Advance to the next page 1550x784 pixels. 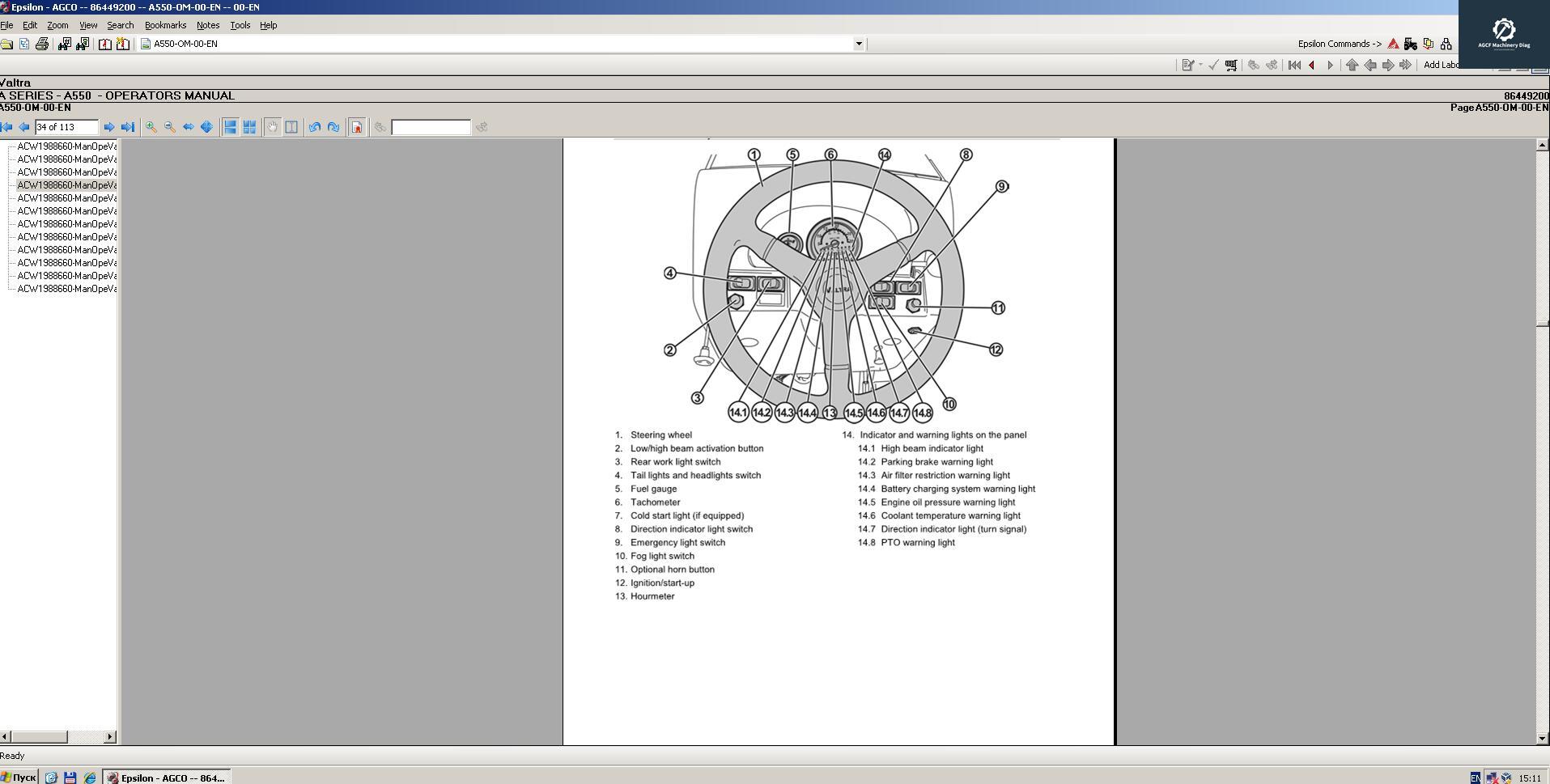(x=109, y=127)
